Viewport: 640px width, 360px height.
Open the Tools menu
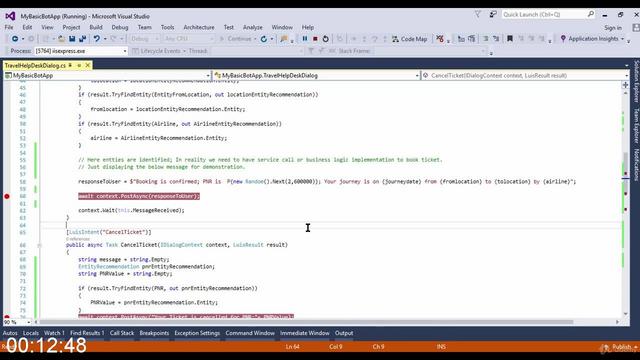[167, 27]
